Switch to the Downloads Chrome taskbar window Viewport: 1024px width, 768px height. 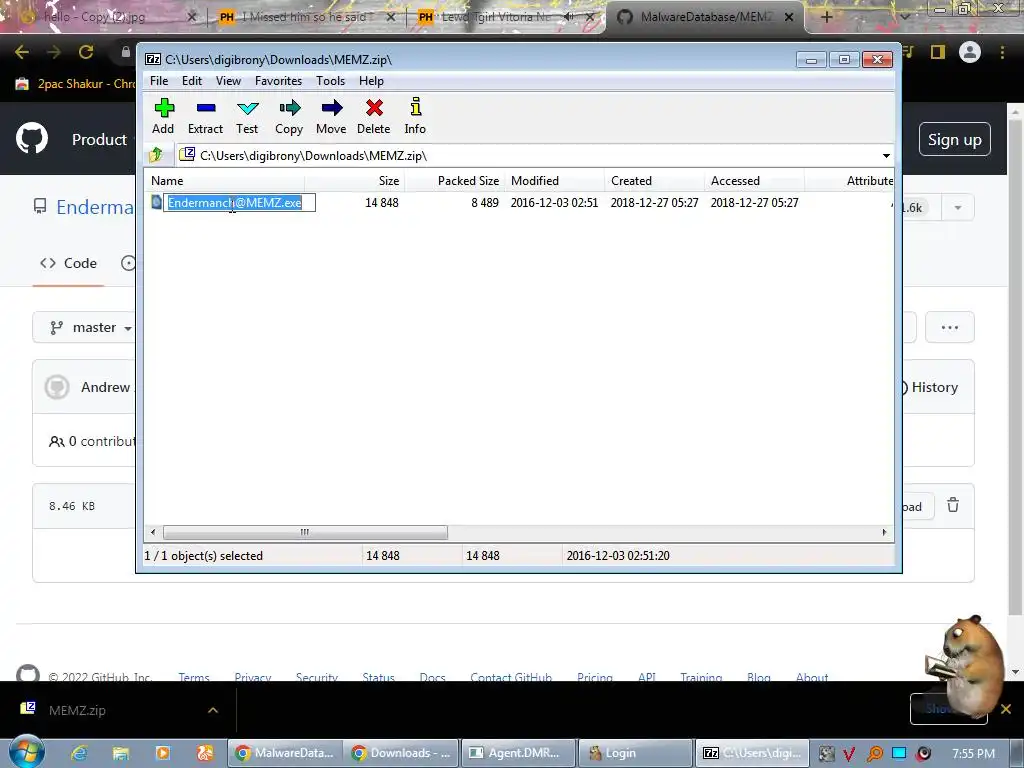click(x=400, y=753)
